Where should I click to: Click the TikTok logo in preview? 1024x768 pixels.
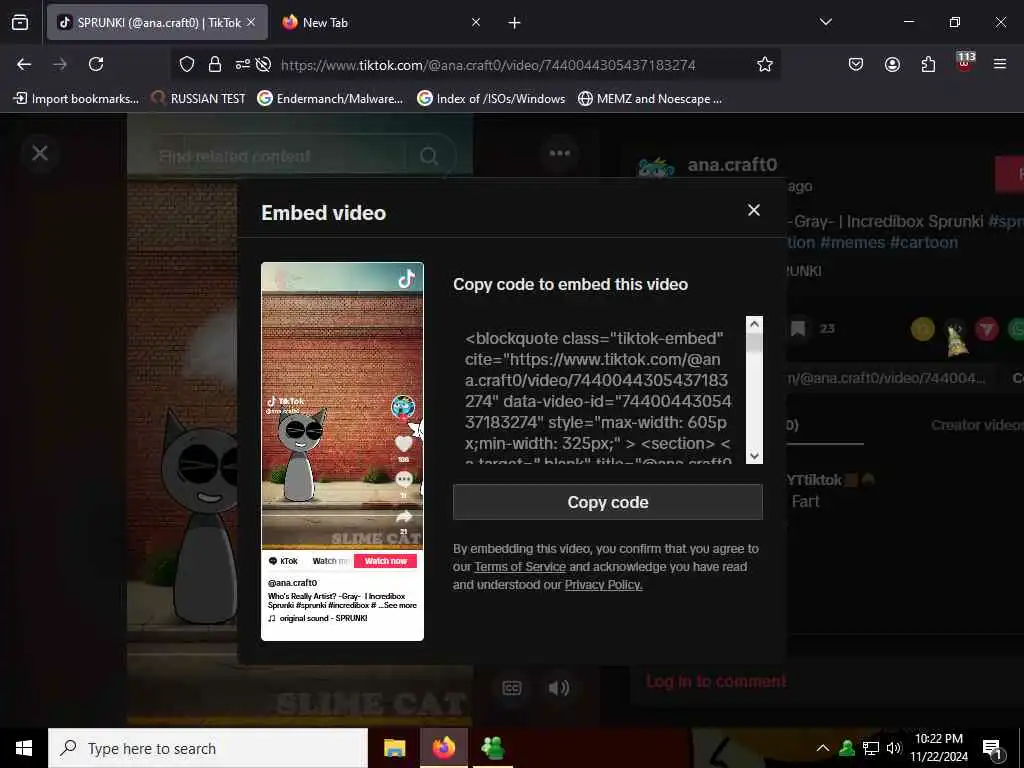[406, 279]
